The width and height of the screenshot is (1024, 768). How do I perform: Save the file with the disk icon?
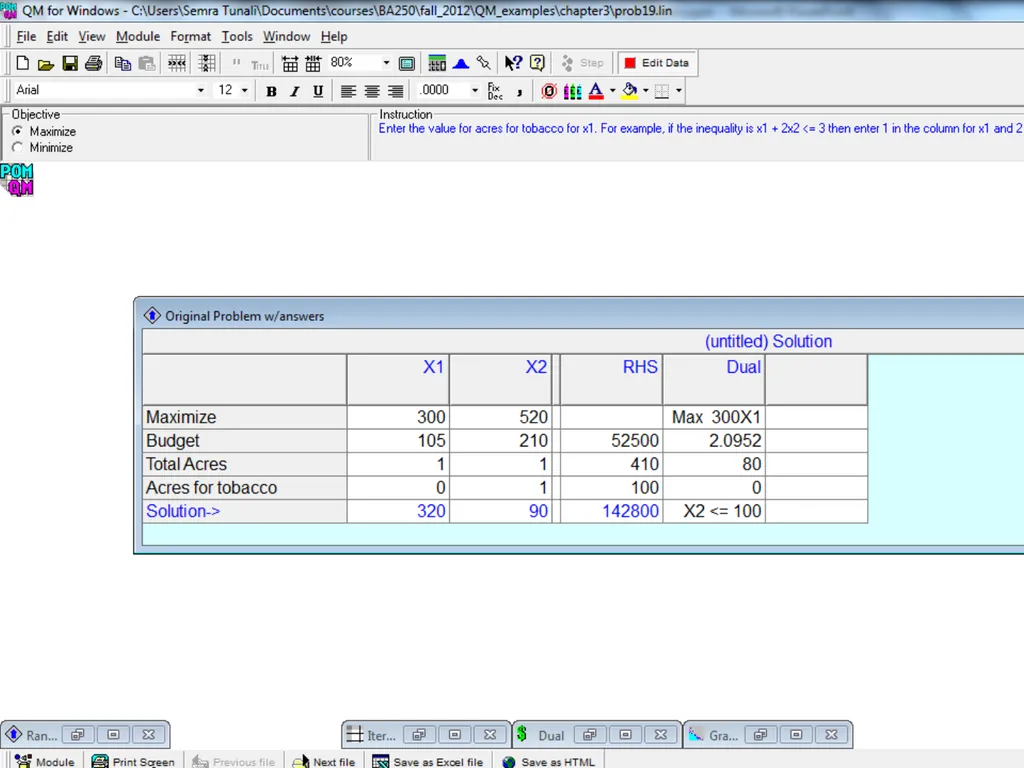click(x=70, y=63)
